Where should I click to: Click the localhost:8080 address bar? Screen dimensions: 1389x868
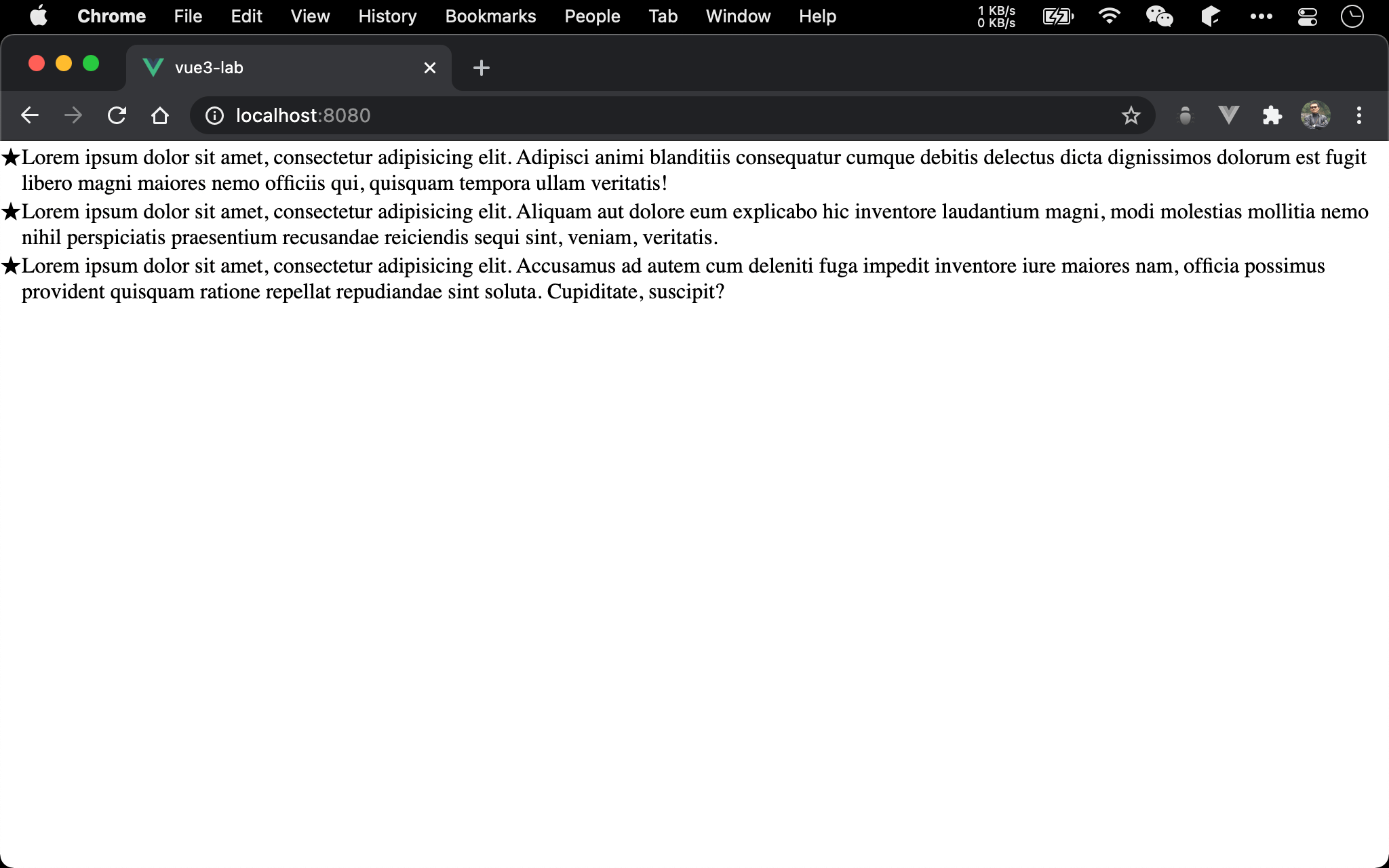(x=610, y=116)
